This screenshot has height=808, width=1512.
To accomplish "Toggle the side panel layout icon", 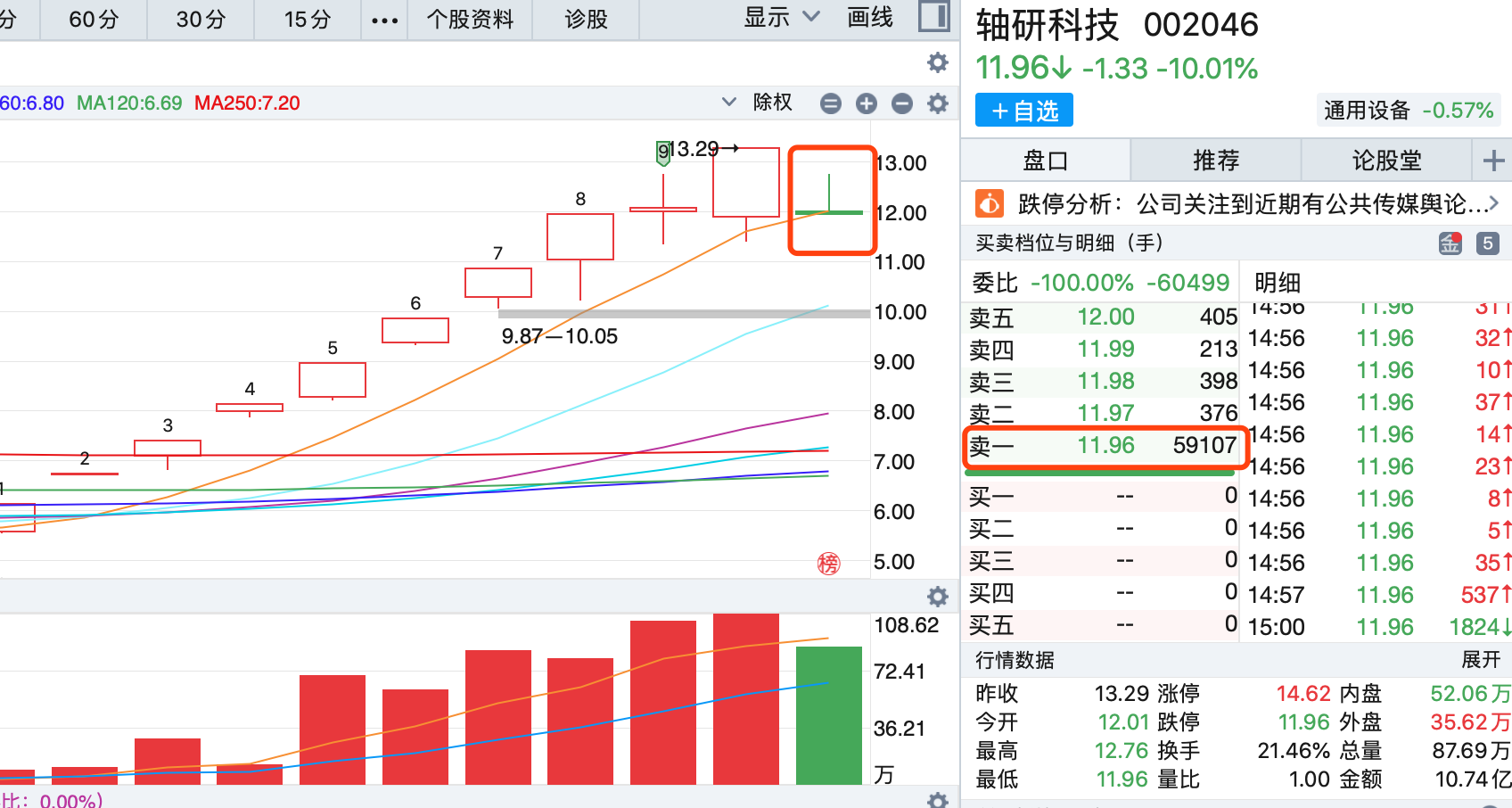I will pyautogui.click(x=933, y=17).
